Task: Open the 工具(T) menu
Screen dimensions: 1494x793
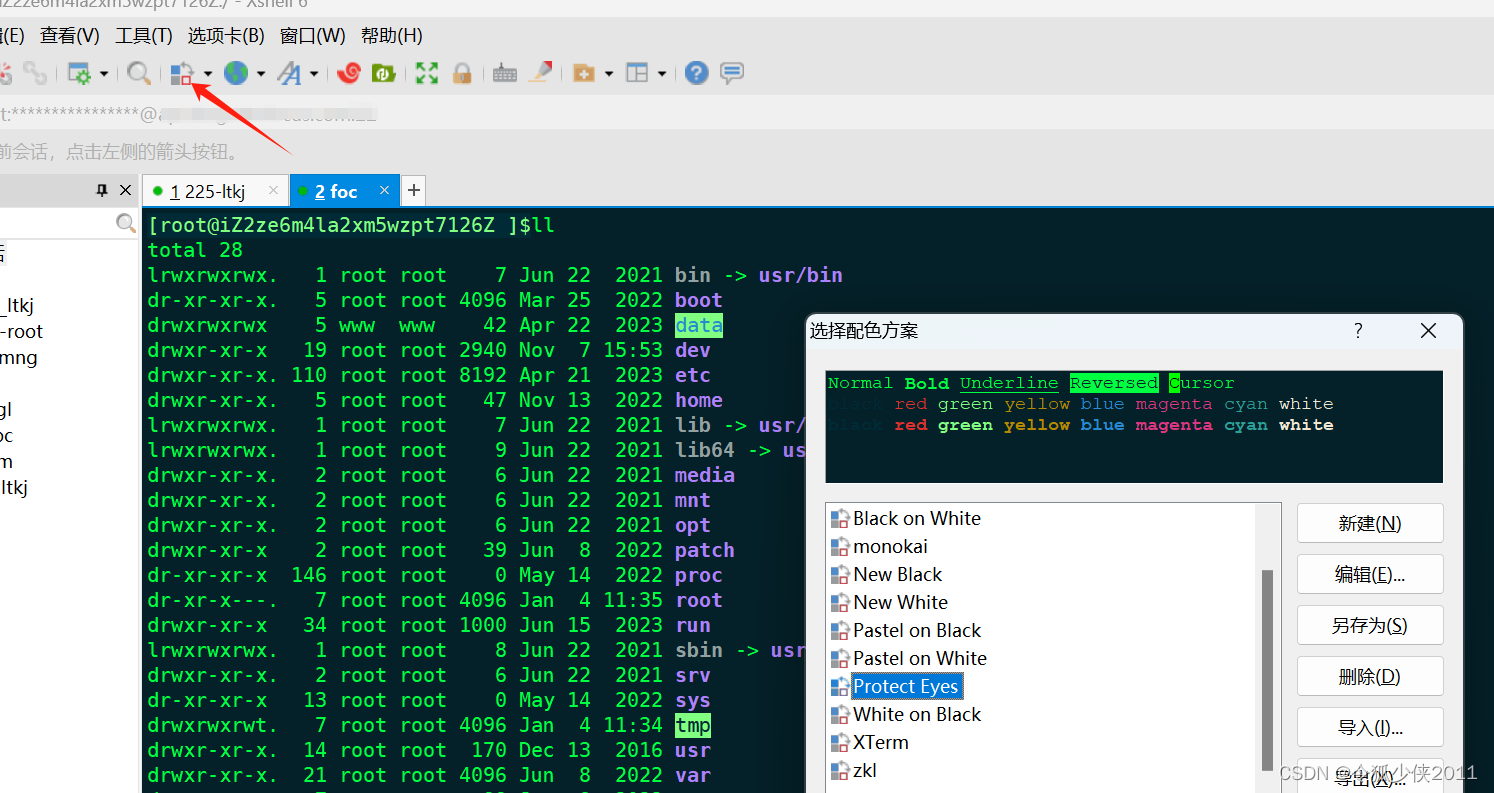Action: (143, 35)
